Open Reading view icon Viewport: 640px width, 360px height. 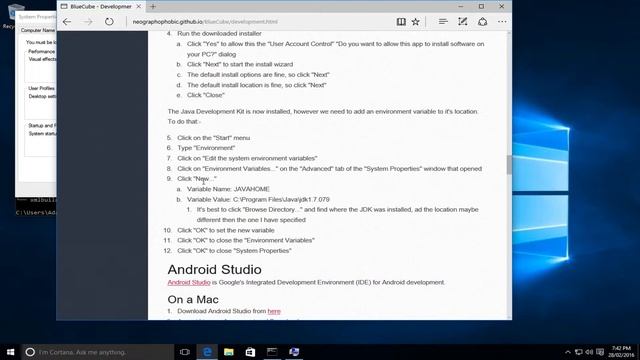point(401,22)
